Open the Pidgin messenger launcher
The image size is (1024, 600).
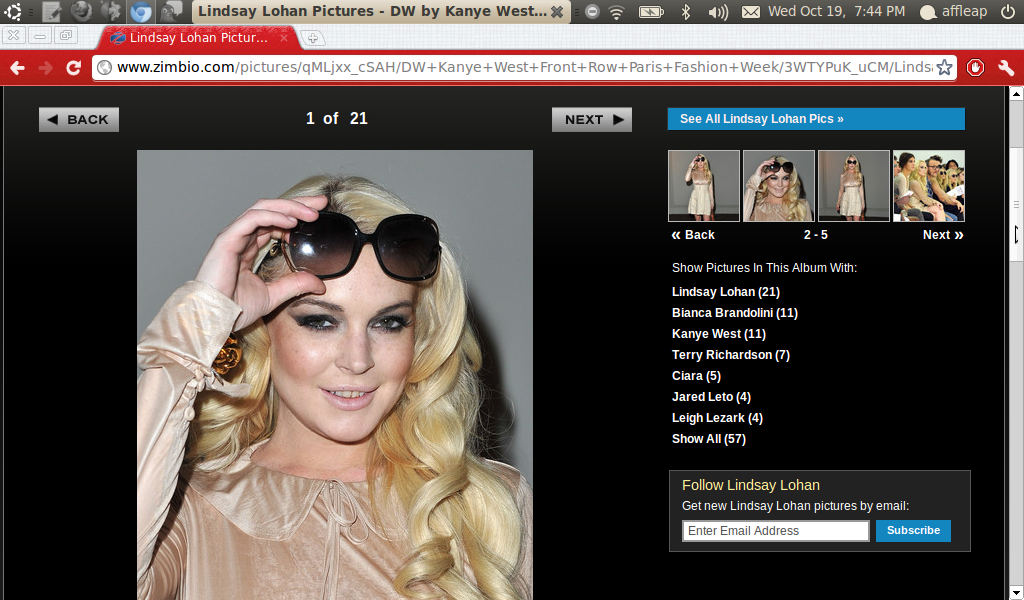click(x=172, y=11)
